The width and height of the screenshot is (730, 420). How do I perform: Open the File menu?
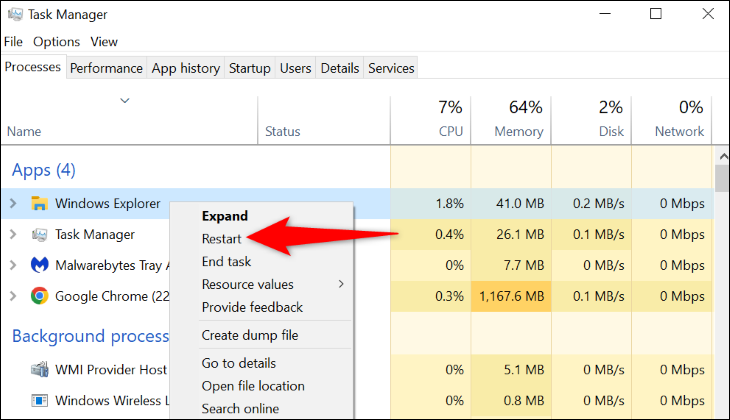click(13, 42)
